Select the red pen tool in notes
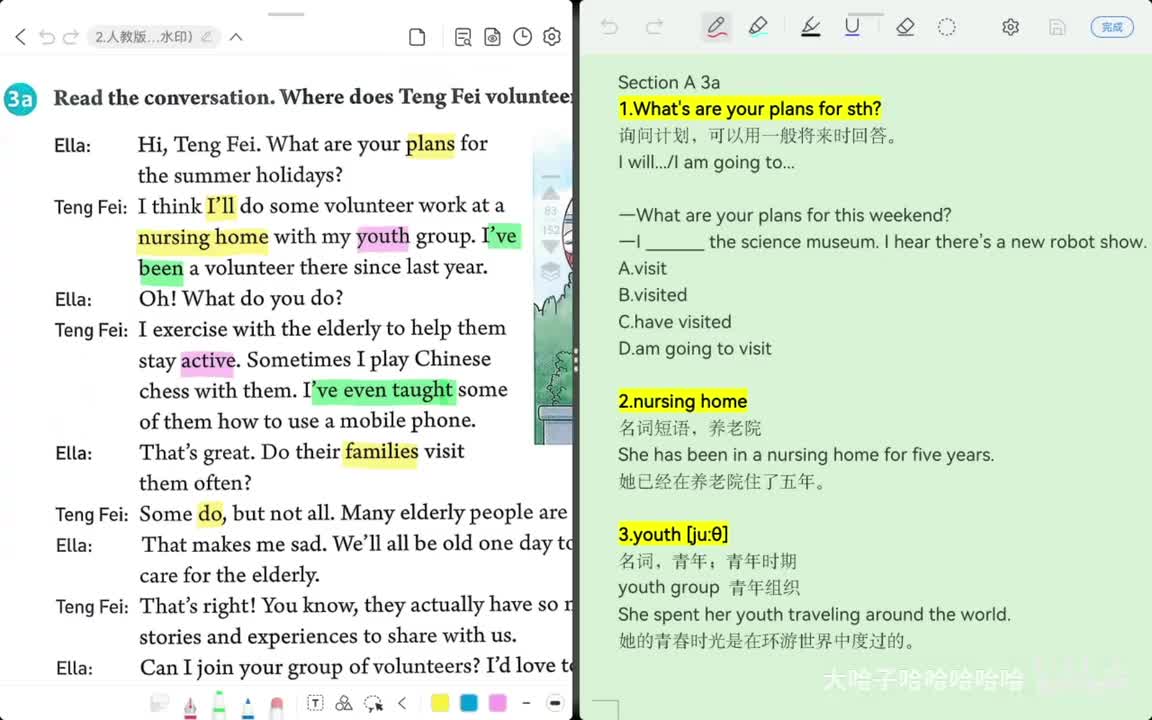Screen dimensions: 1152x720 [x=716, y=27]
